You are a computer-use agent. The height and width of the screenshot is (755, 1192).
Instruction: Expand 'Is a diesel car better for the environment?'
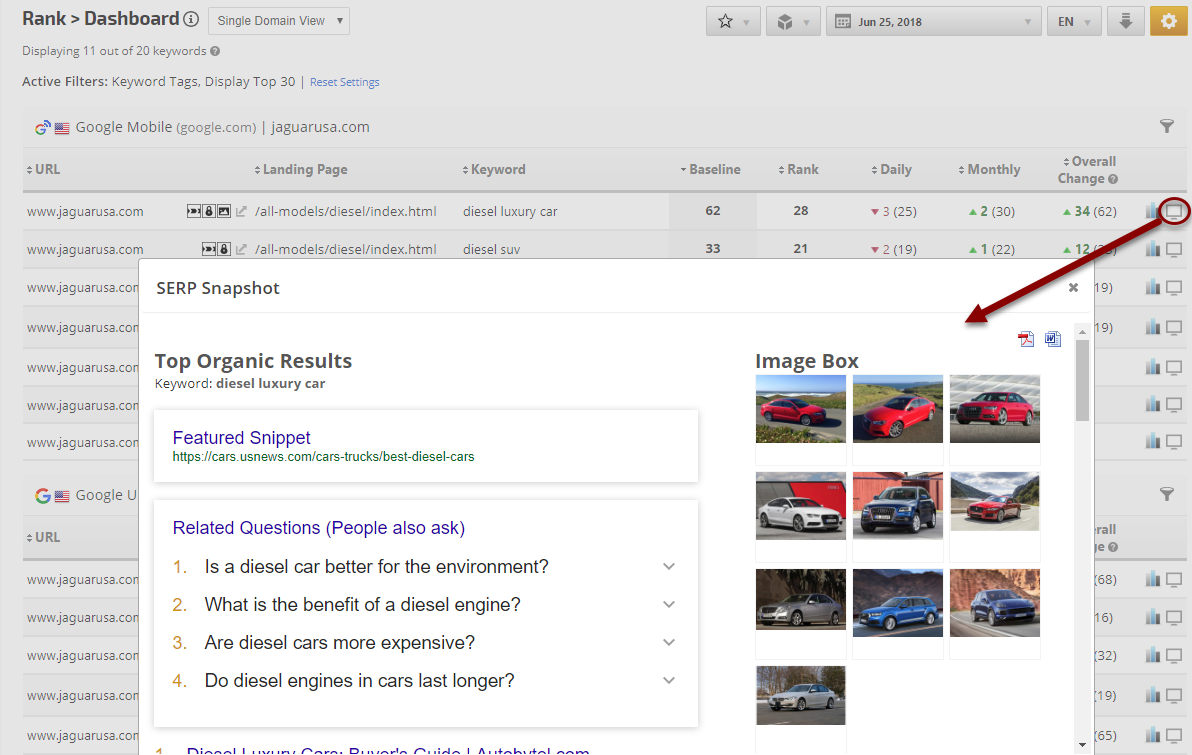pos(669,567)
